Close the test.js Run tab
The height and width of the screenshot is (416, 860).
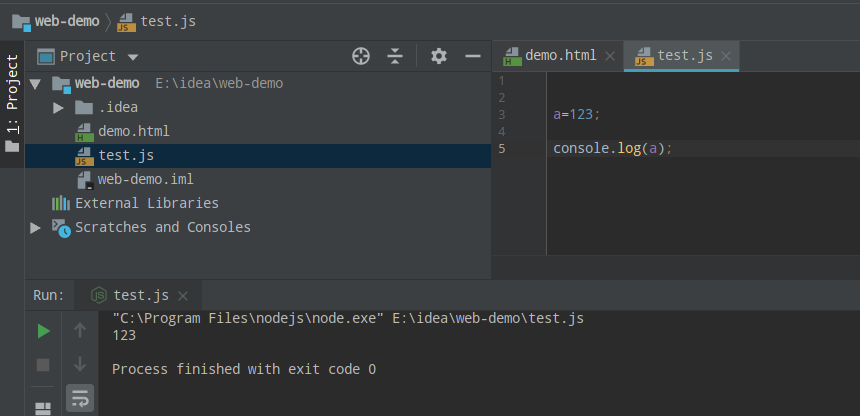(x=183, y=296)
